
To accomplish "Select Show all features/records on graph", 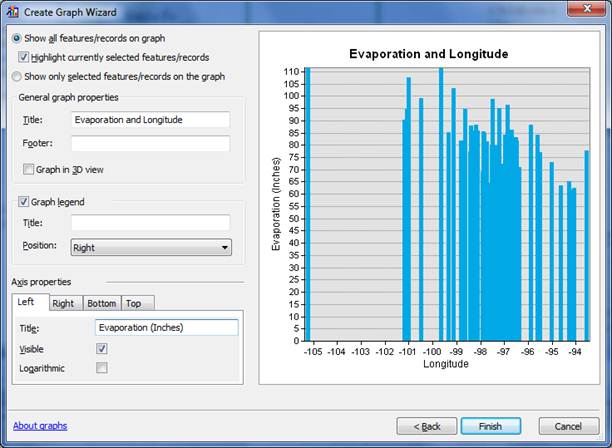I will pos(16,39).
